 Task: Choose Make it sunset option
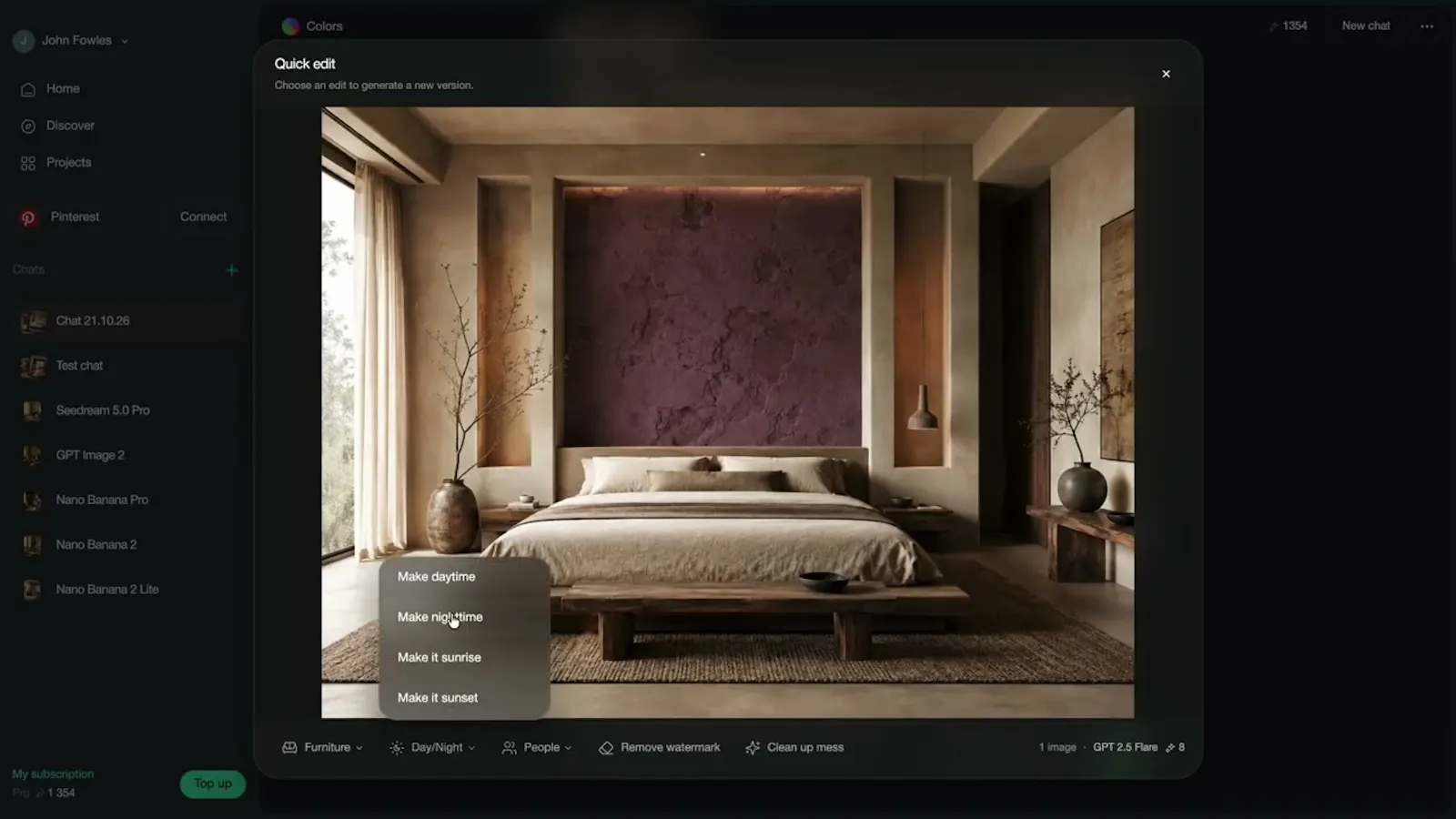pos(464,698)
